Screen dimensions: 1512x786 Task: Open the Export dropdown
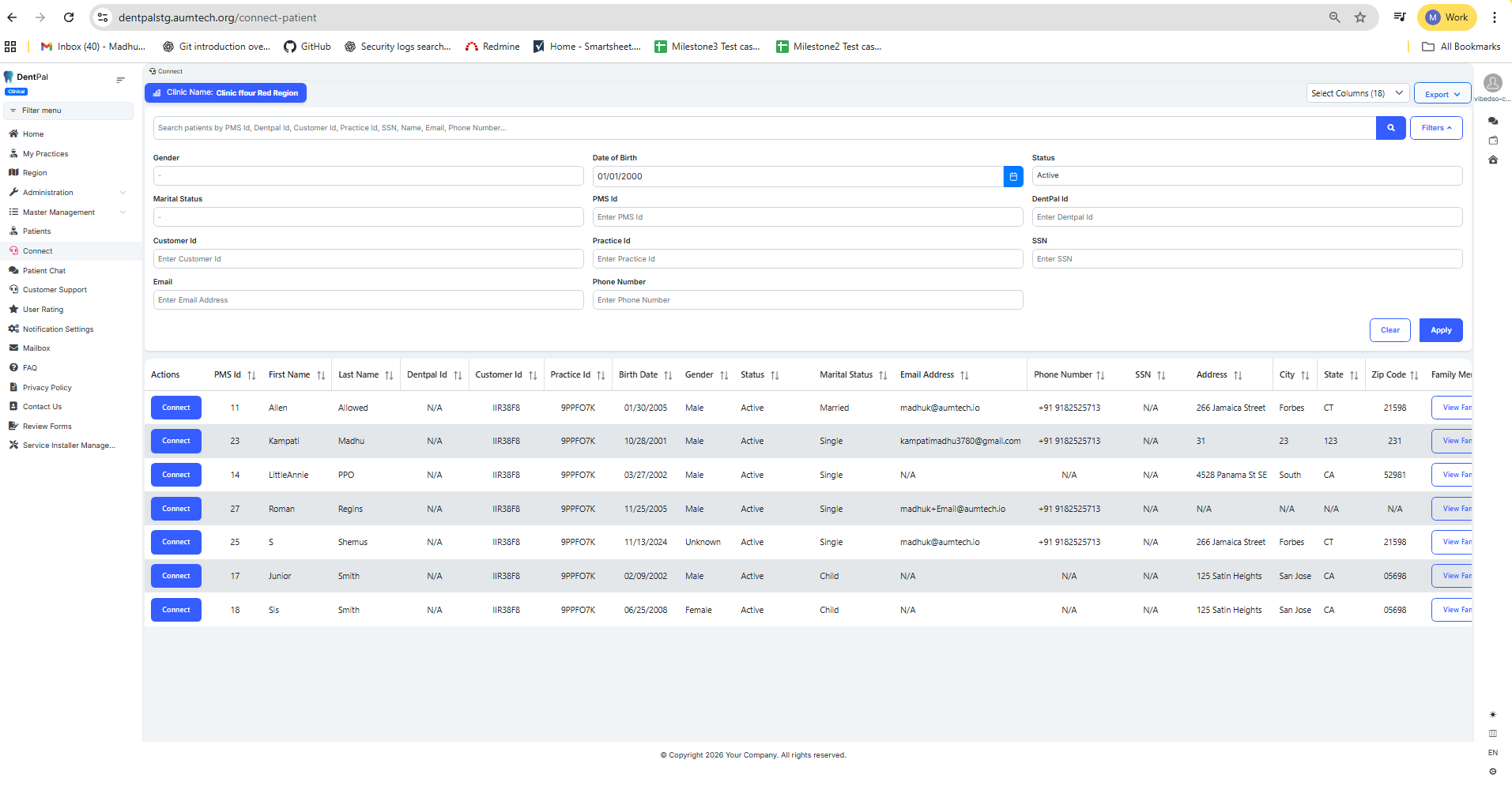(1442, 94)
